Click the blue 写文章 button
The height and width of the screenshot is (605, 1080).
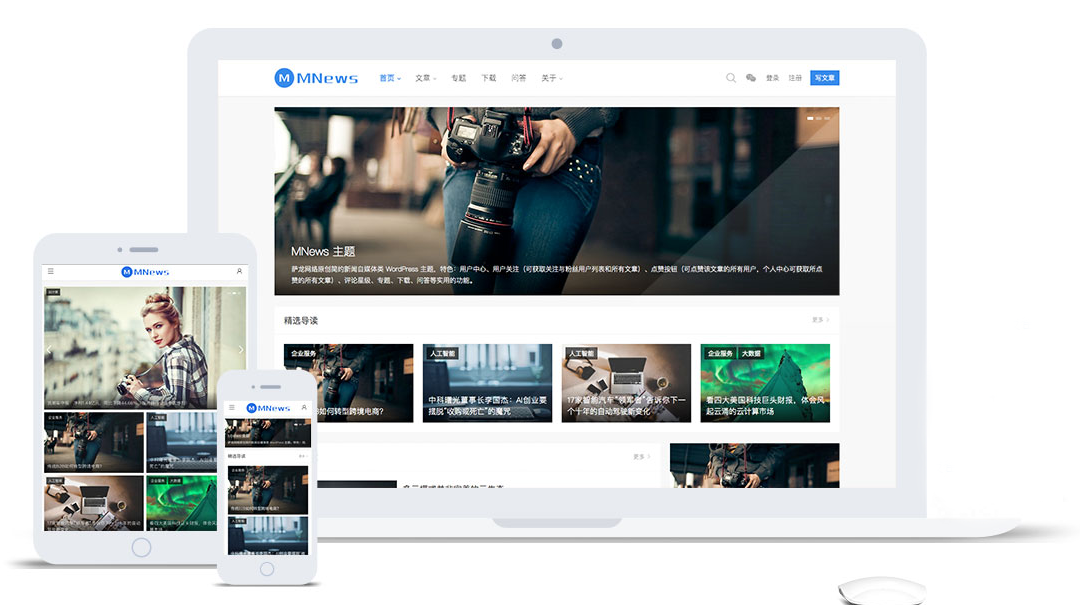click(x=824, y=78)
